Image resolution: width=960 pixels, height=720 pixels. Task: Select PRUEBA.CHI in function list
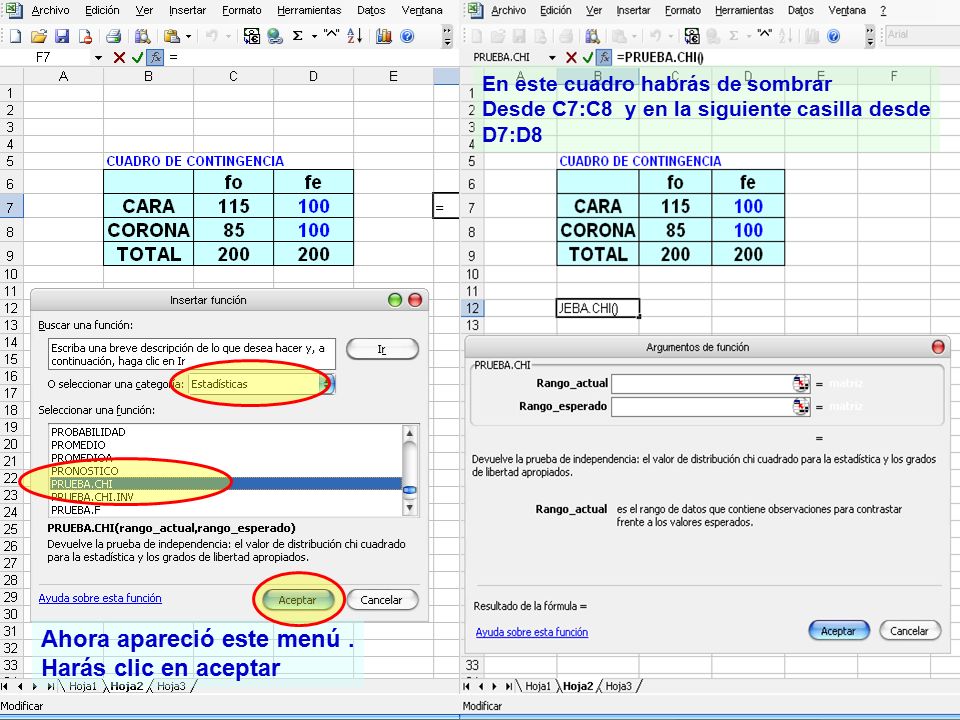pyautogui.click(x=225, y=484)
